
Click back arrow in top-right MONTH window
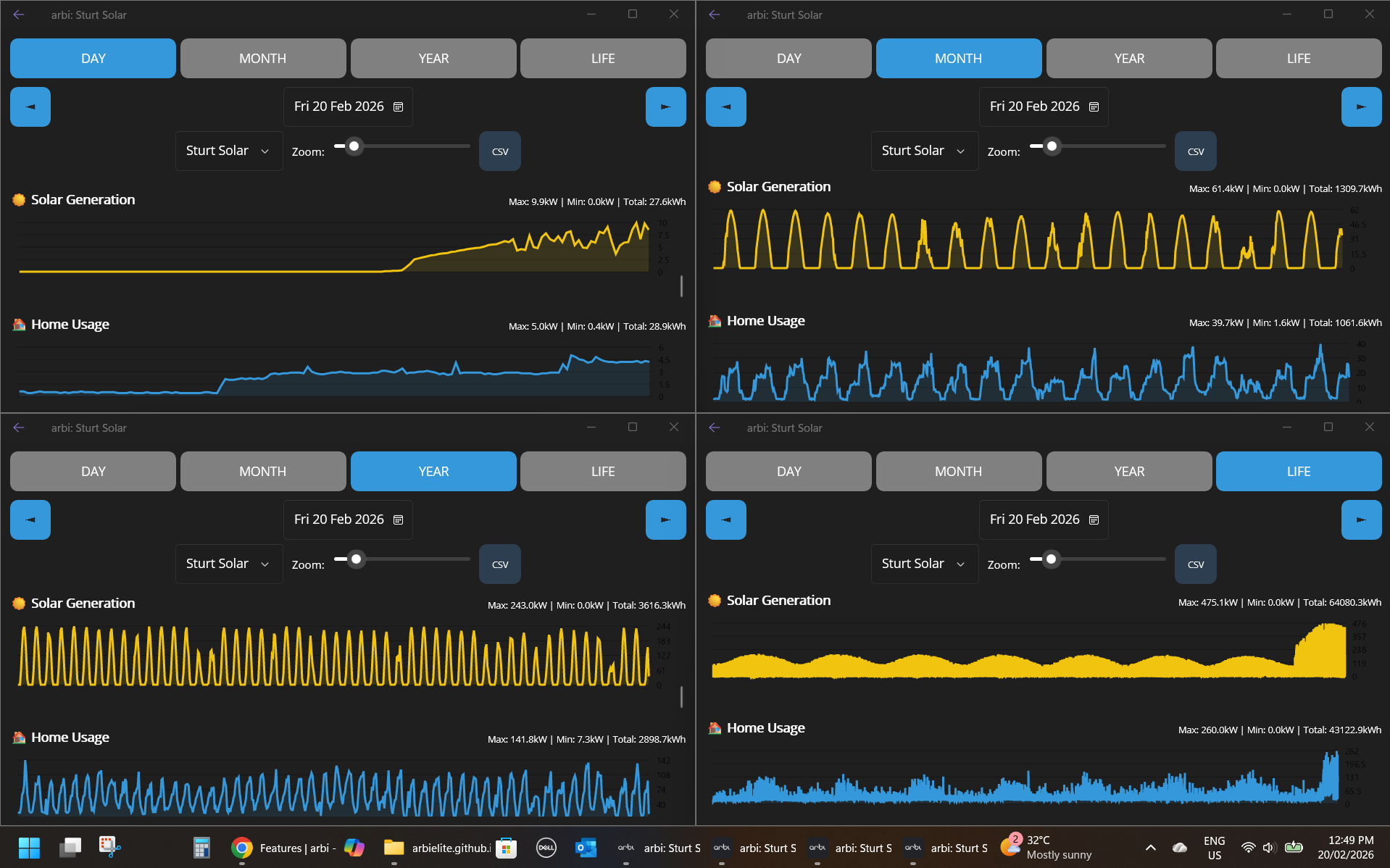(x=715, y=14)
